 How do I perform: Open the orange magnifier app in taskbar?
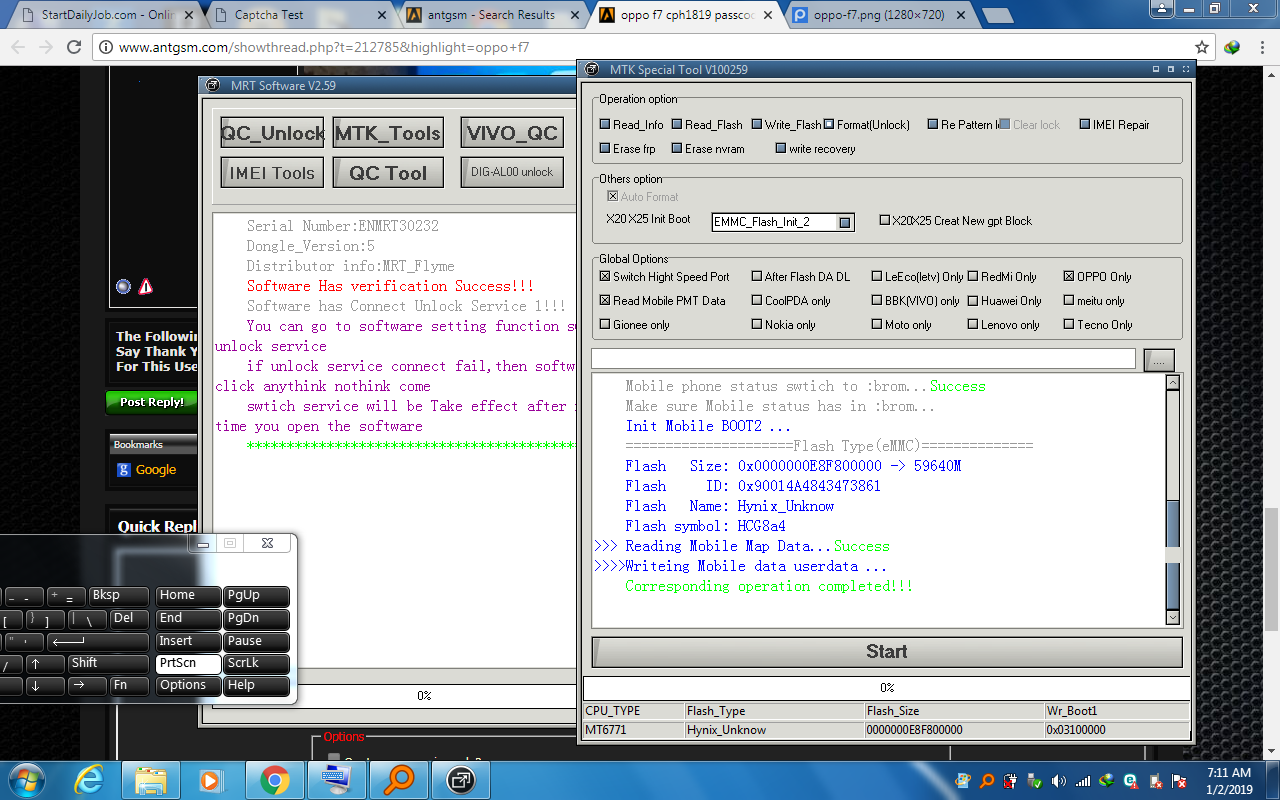(x=399, y=780)
